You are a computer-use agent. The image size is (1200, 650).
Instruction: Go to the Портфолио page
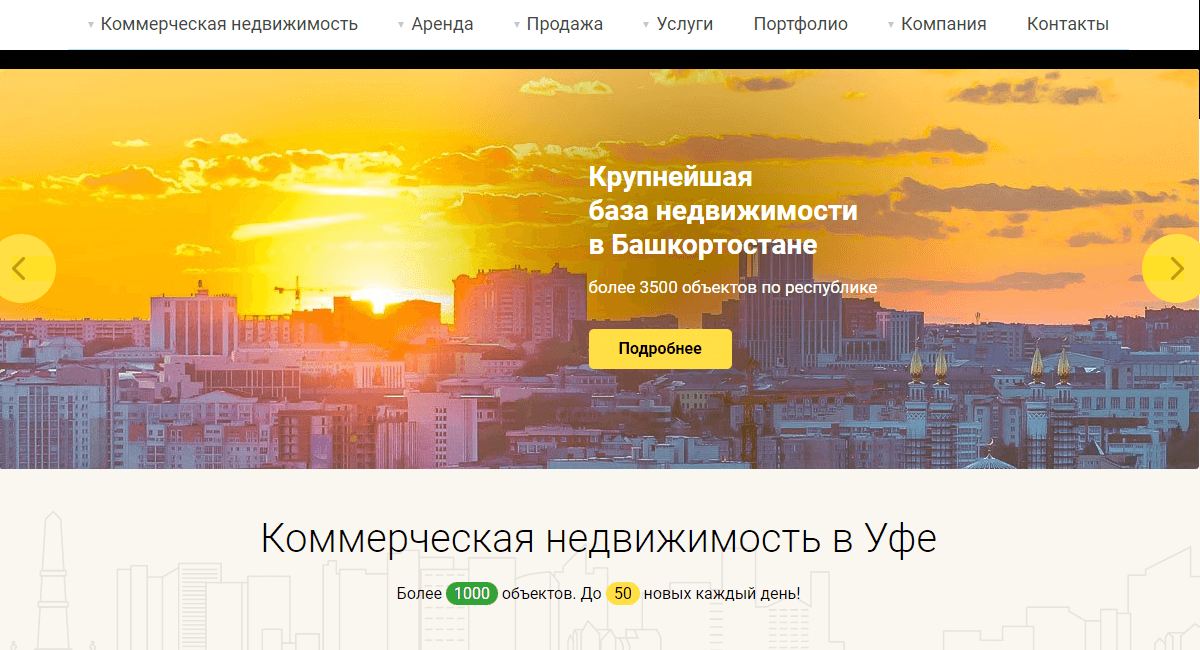tap(800, 24)
